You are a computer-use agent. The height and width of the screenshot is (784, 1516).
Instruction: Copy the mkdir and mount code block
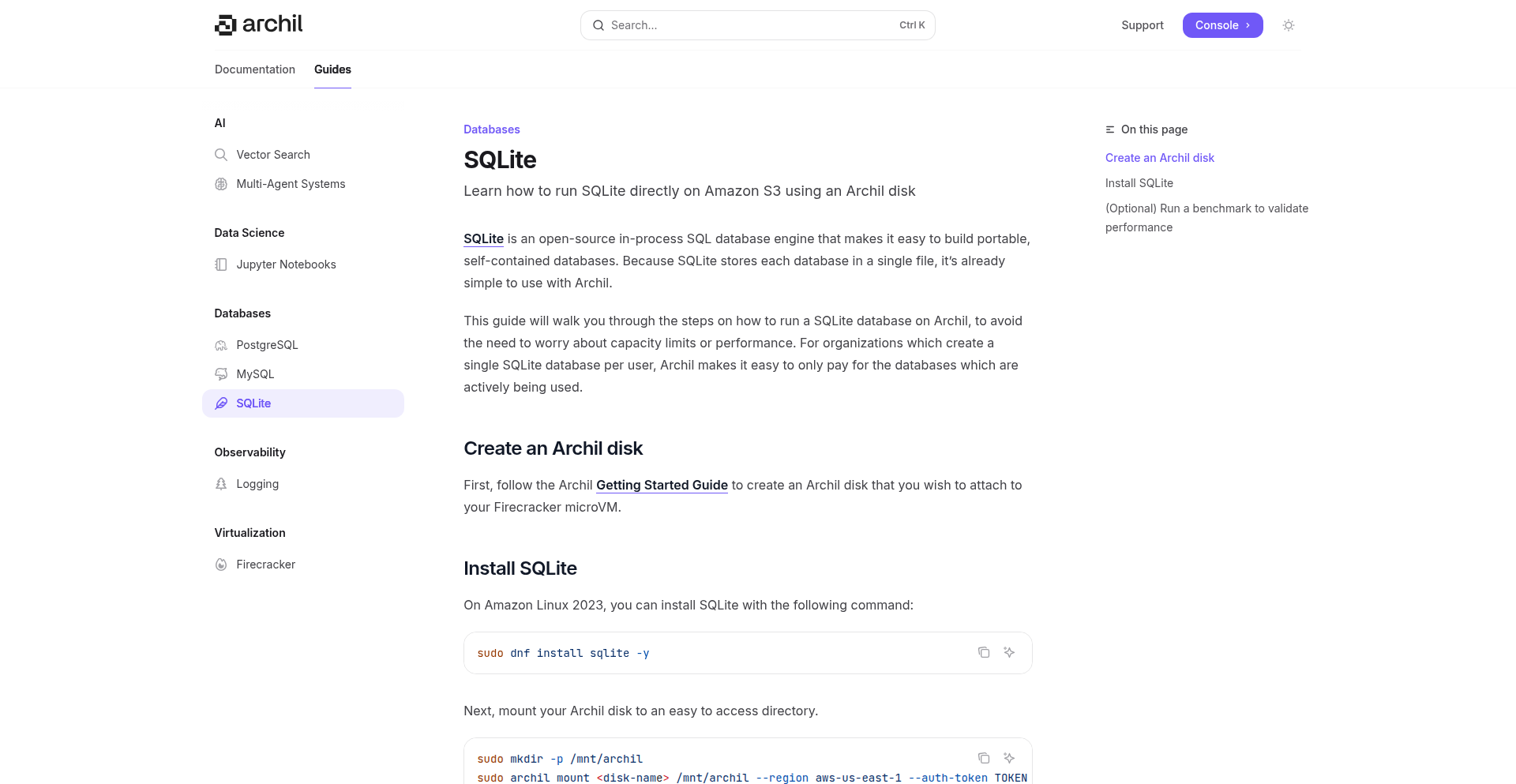click(x=984, y=758)
